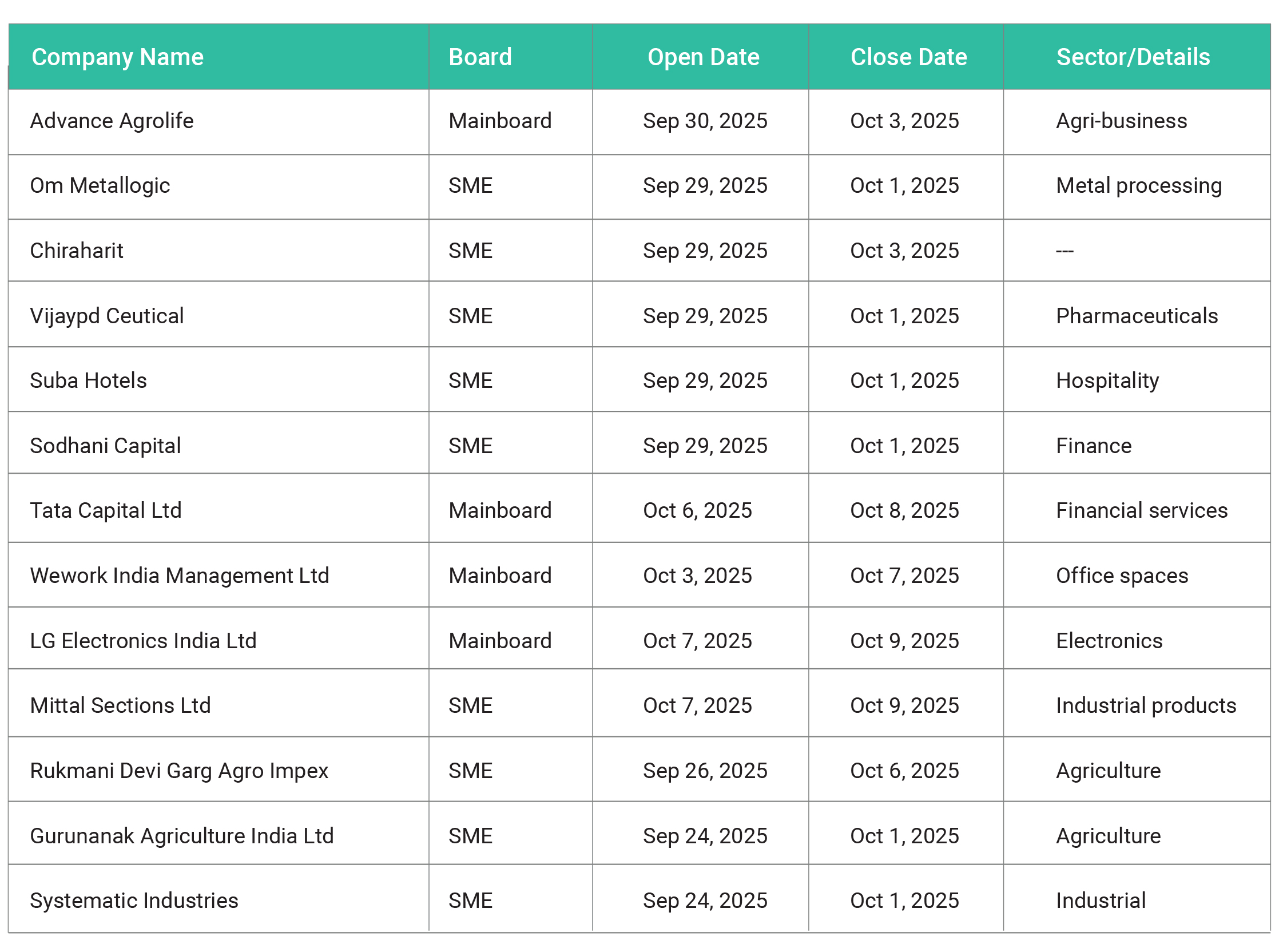The image size is (1279, 952).
Task: Click Wework India Management Ltd
Action: point(180,575)
